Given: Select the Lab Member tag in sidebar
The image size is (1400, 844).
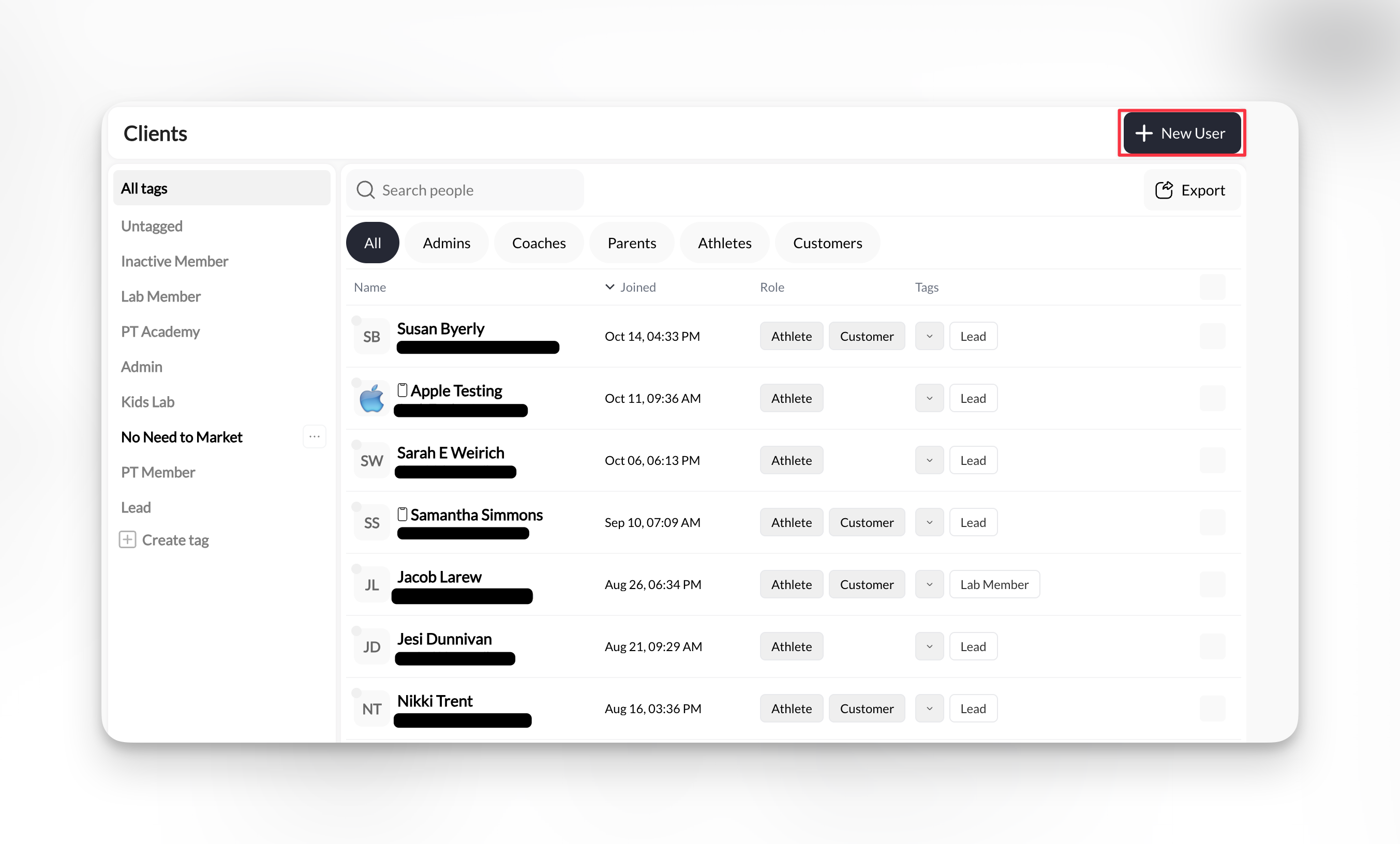Looking at the screenshot, I should [161, 296].
